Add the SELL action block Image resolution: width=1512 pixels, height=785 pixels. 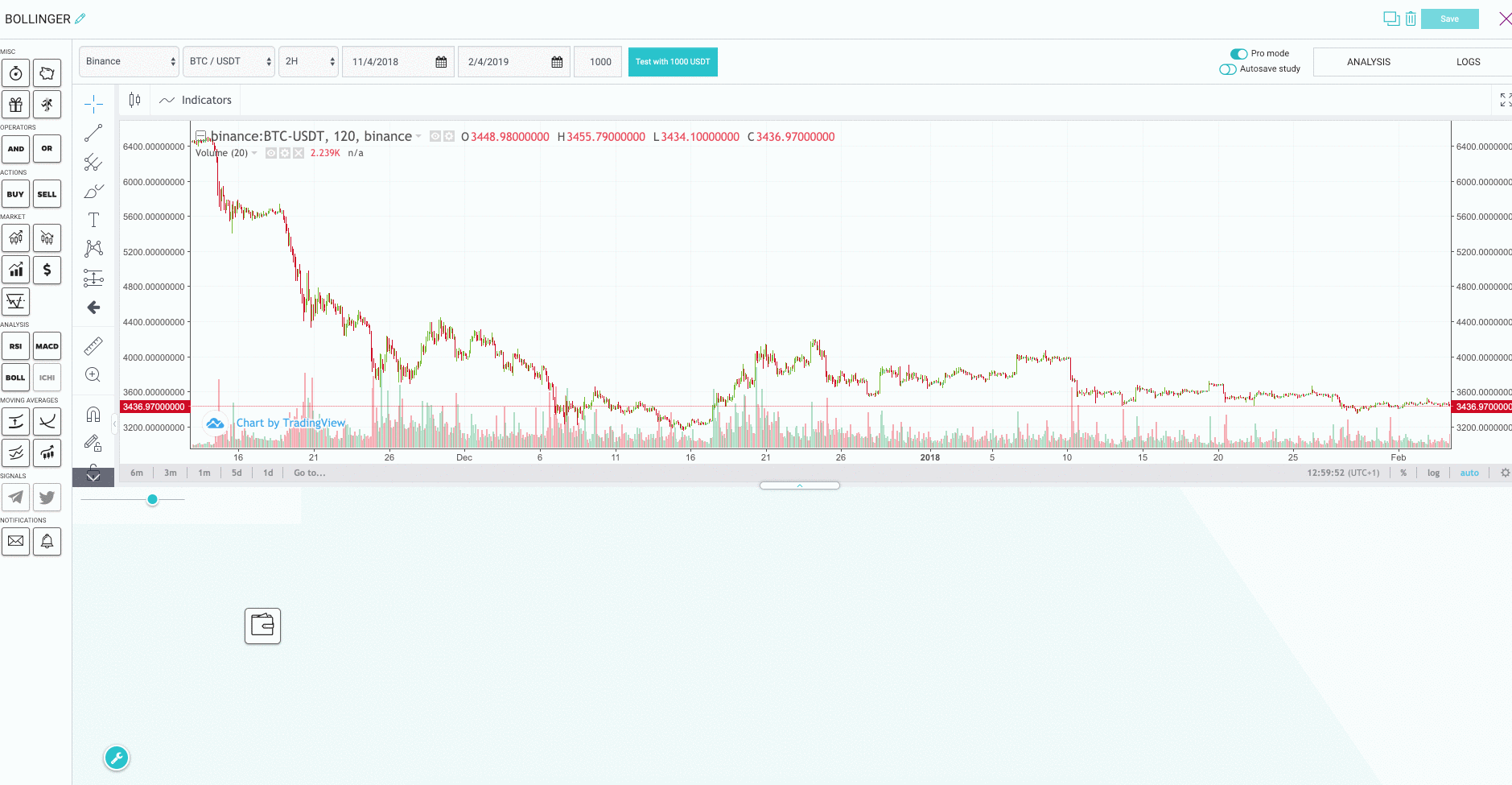pyautogui.click(x=47, y=194)
